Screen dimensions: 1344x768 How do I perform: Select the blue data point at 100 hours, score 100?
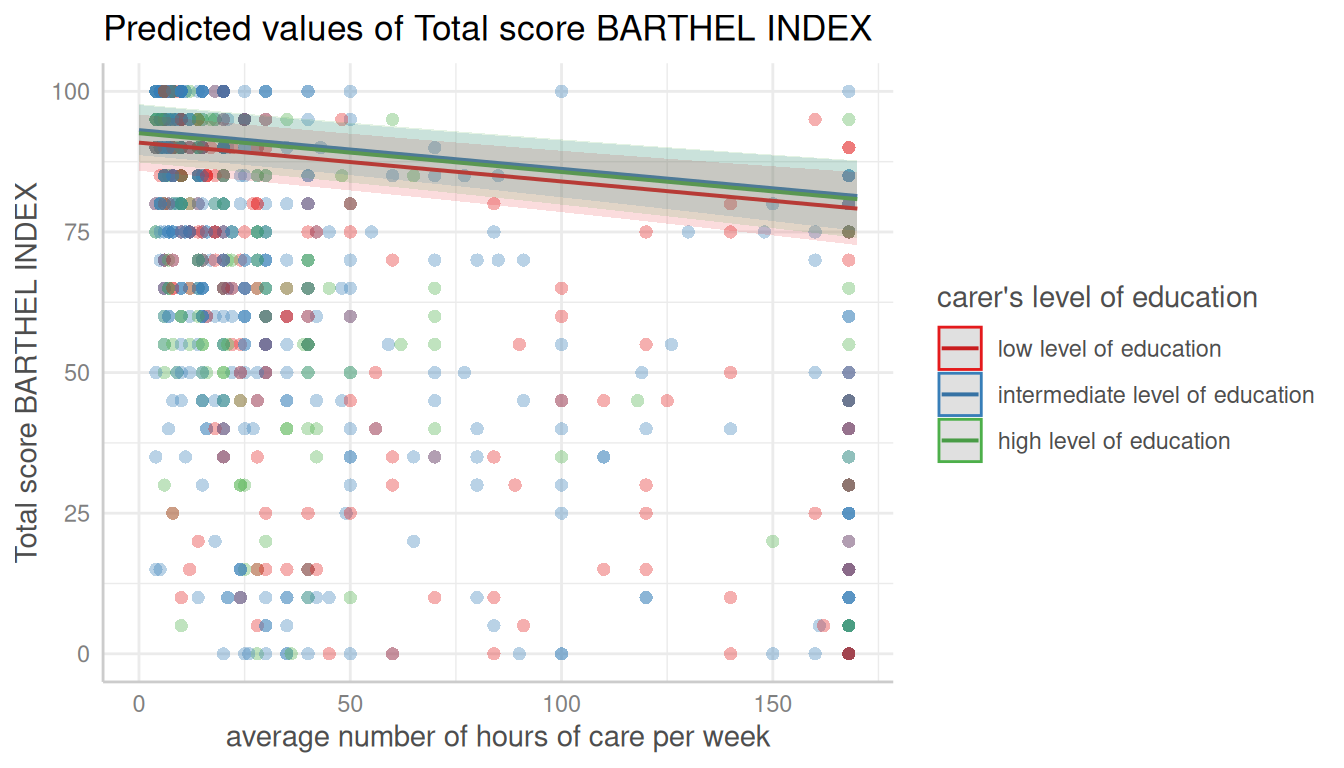561,91
